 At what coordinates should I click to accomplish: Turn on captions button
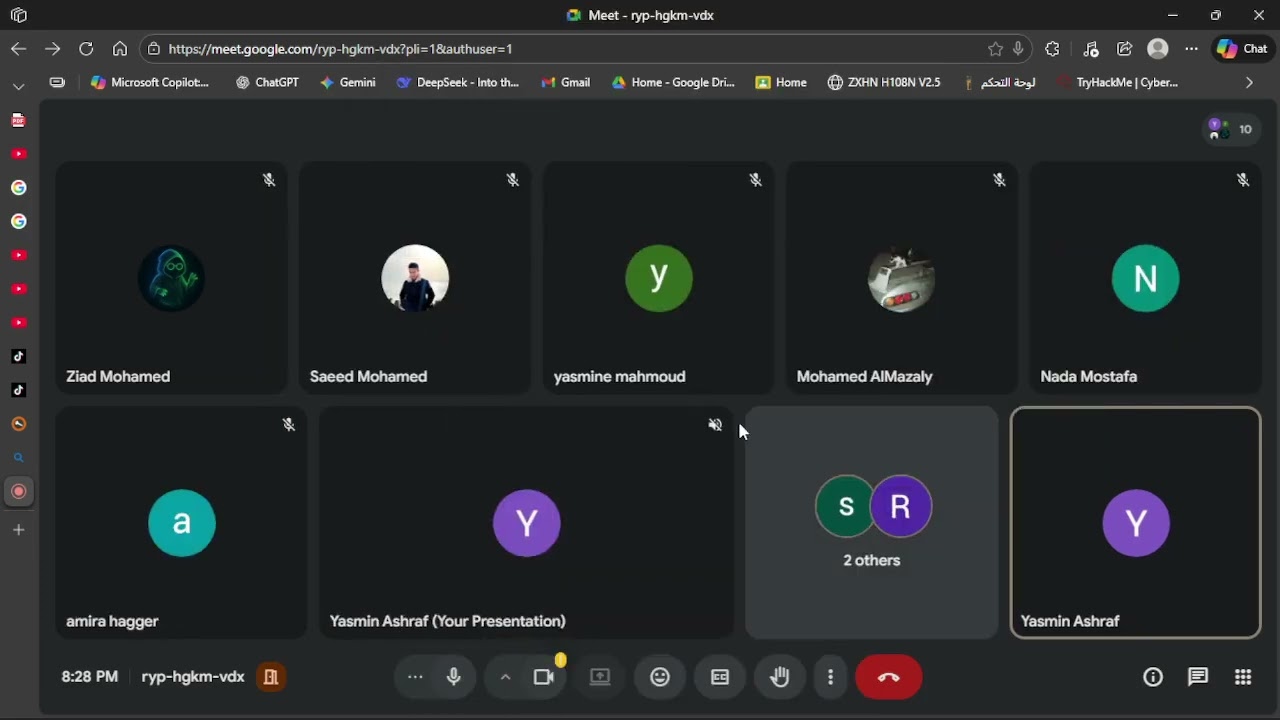(x=720, y=677)
